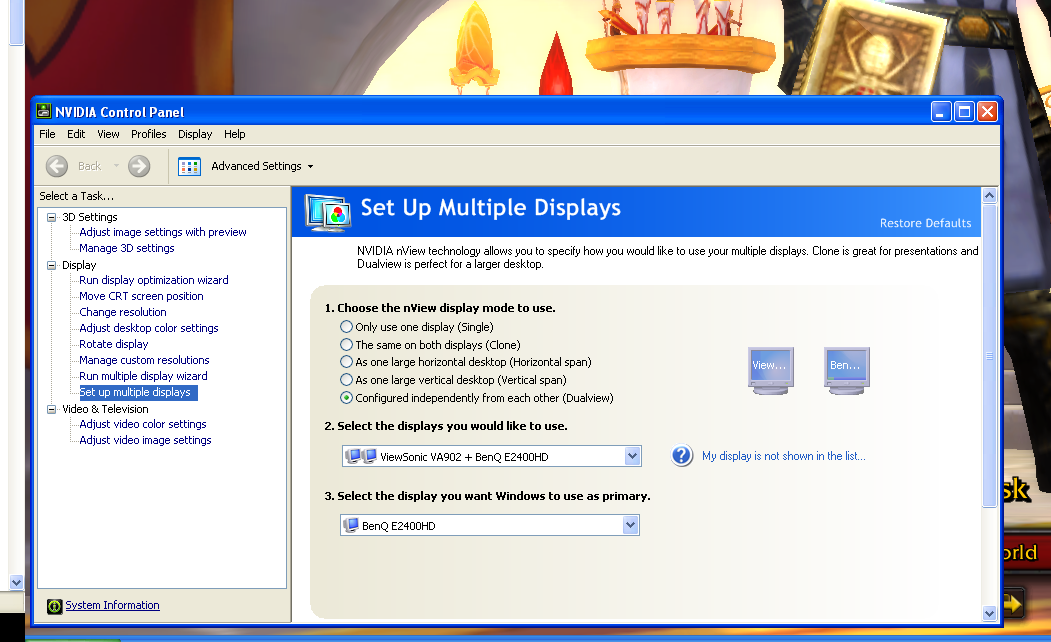Click the Forward arrow icon
The image size is (1051, 642).
pyautogui.click(x=139, y=166)
